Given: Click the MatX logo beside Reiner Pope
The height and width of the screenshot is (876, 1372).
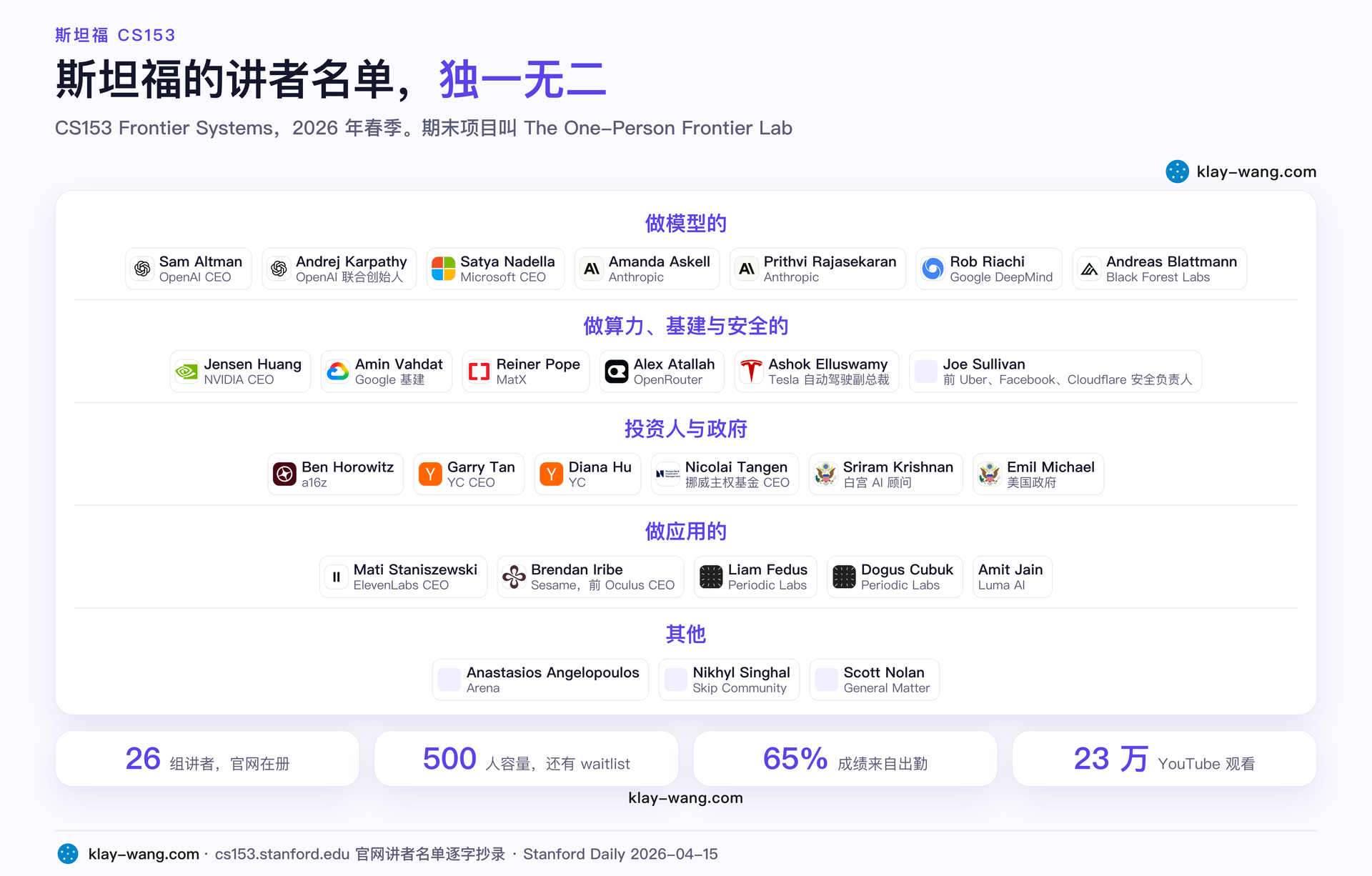Looking at the screenshot, I should (479, 372).
